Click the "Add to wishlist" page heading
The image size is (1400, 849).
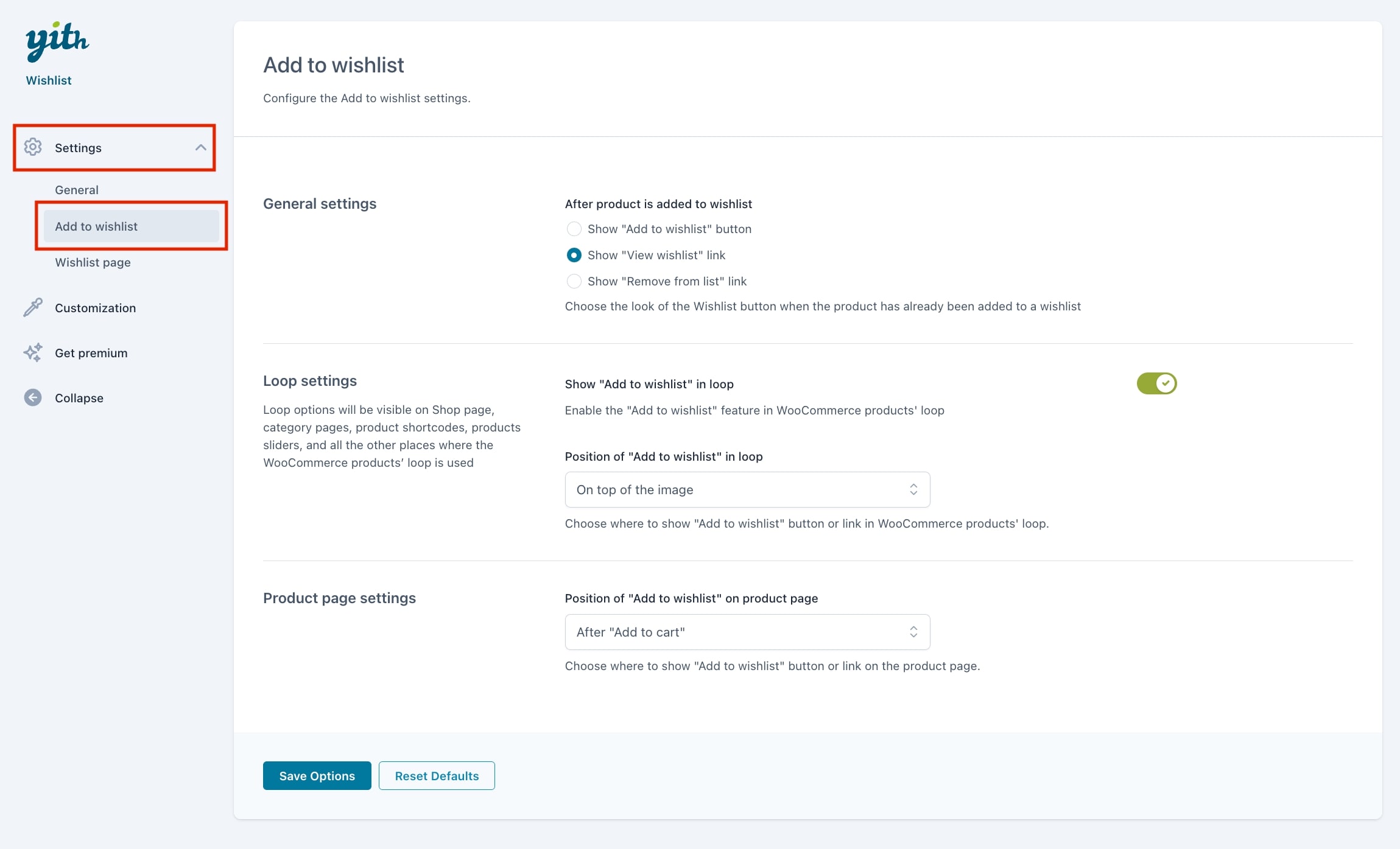334,65
